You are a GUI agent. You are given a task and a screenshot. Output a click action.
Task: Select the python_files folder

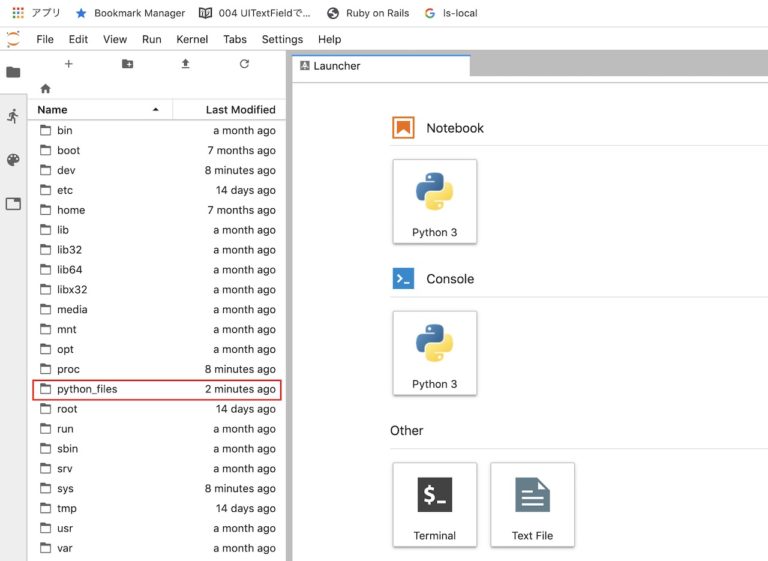(87, 389)
